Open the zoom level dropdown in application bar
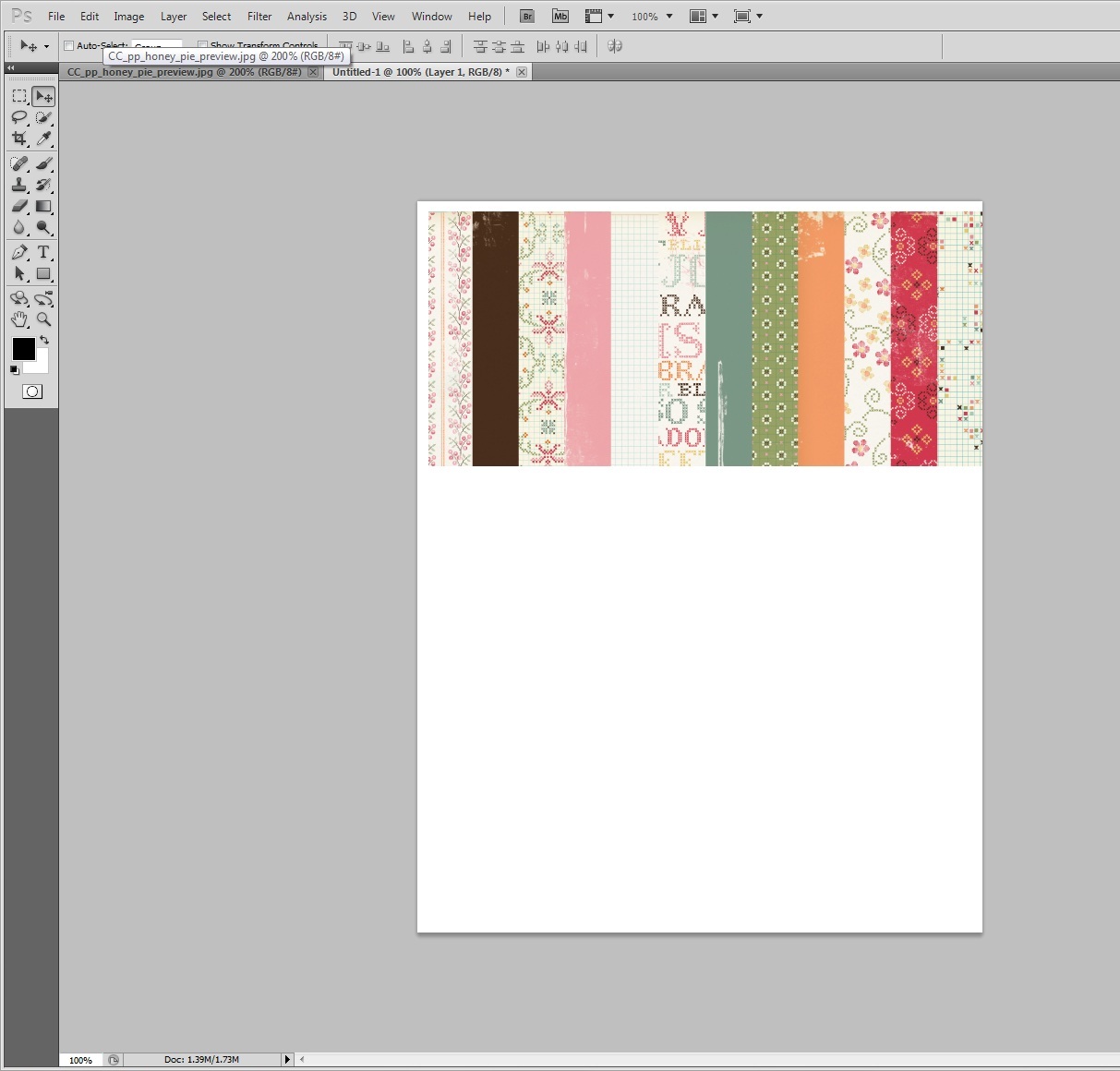This screenshot has height=1071, width=1120. point(667,16)
